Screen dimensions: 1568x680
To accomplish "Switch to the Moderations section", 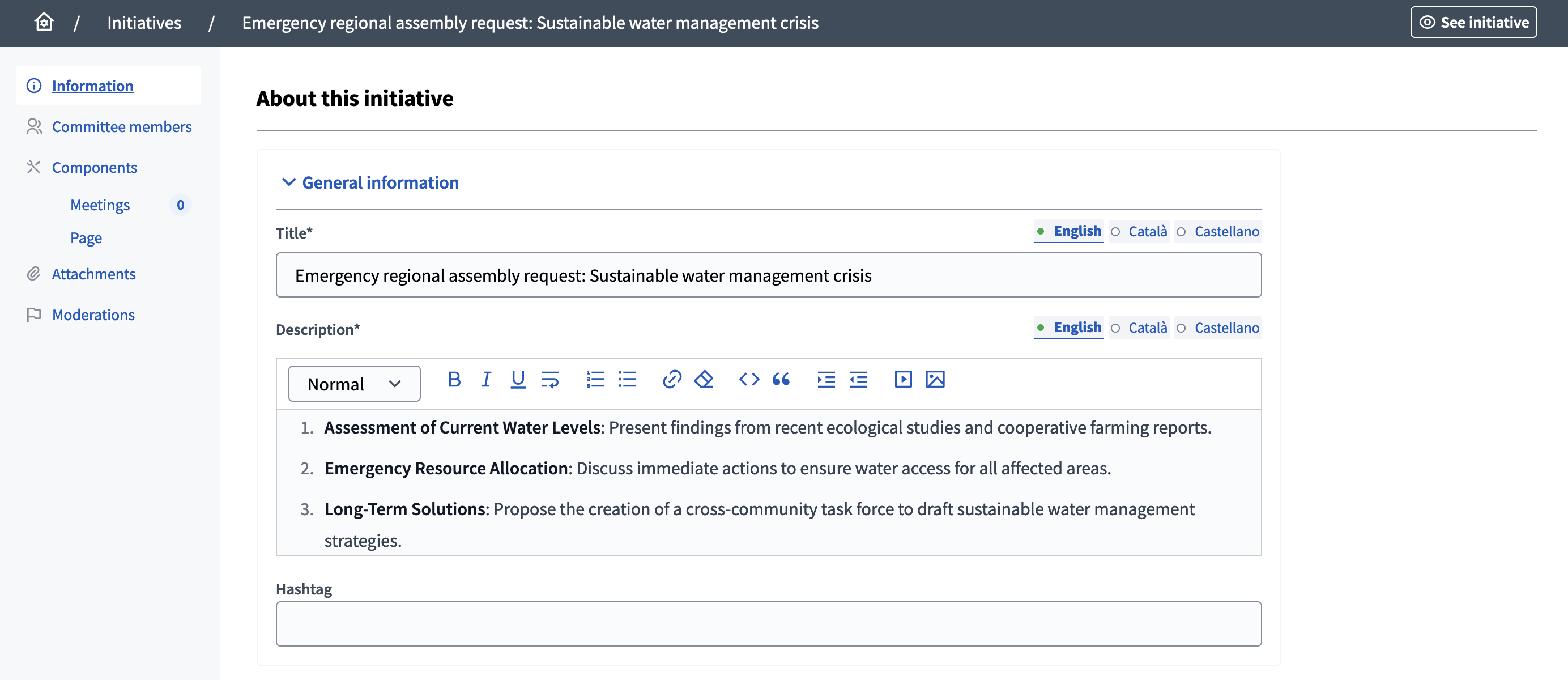I will pos(93,314).
